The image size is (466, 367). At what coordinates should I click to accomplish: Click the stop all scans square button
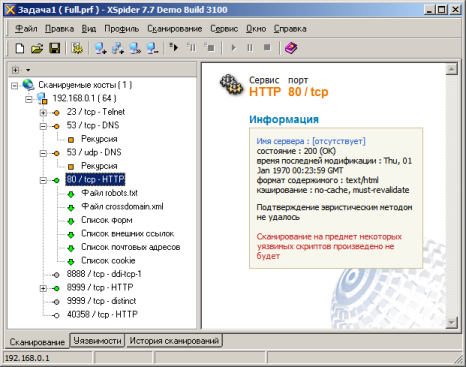coord(267,48)
